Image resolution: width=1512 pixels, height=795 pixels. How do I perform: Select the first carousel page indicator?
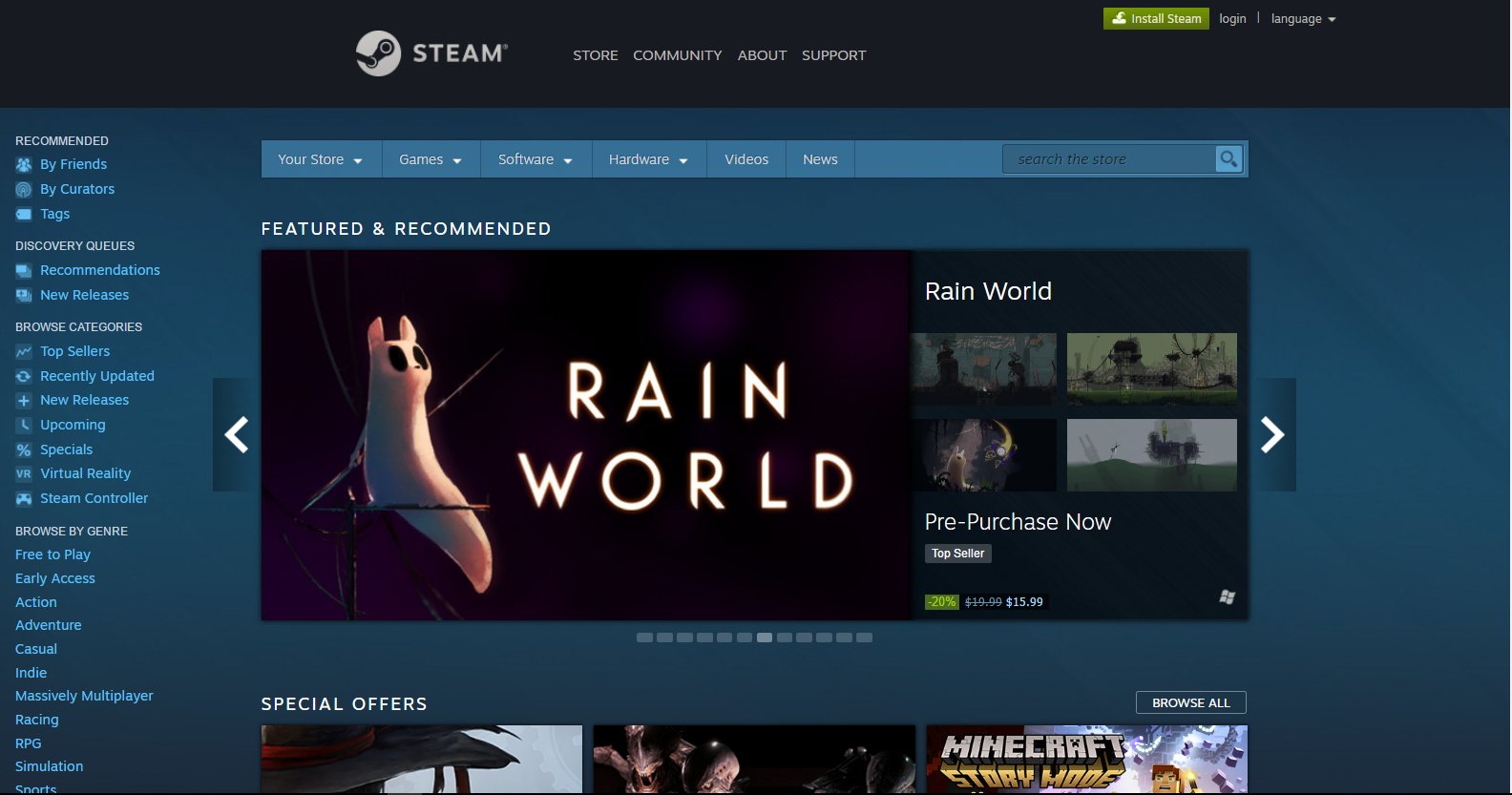(x=645, y=638)
